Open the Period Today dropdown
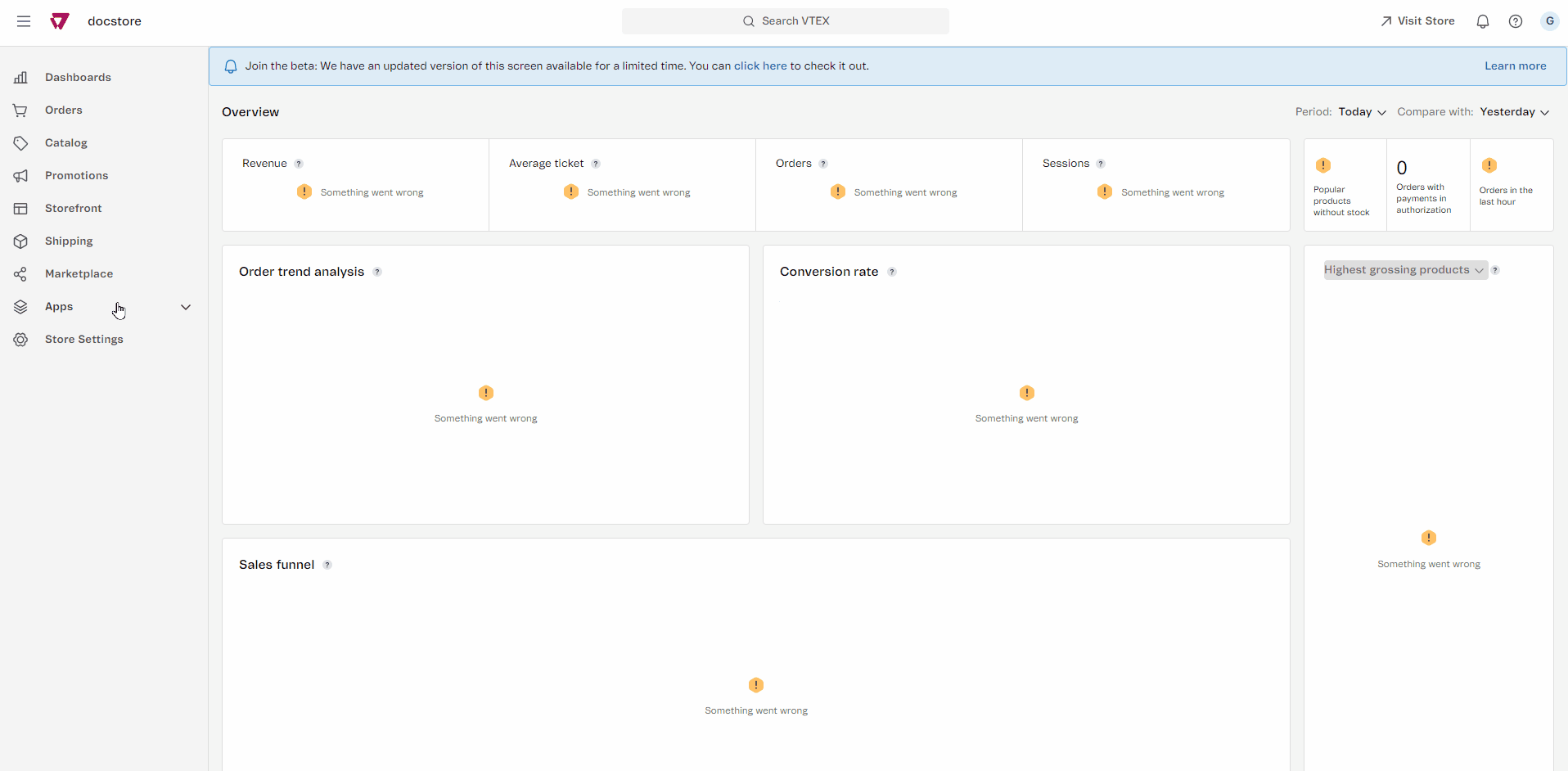The image size is (1568, 771). pos(1362,112)
